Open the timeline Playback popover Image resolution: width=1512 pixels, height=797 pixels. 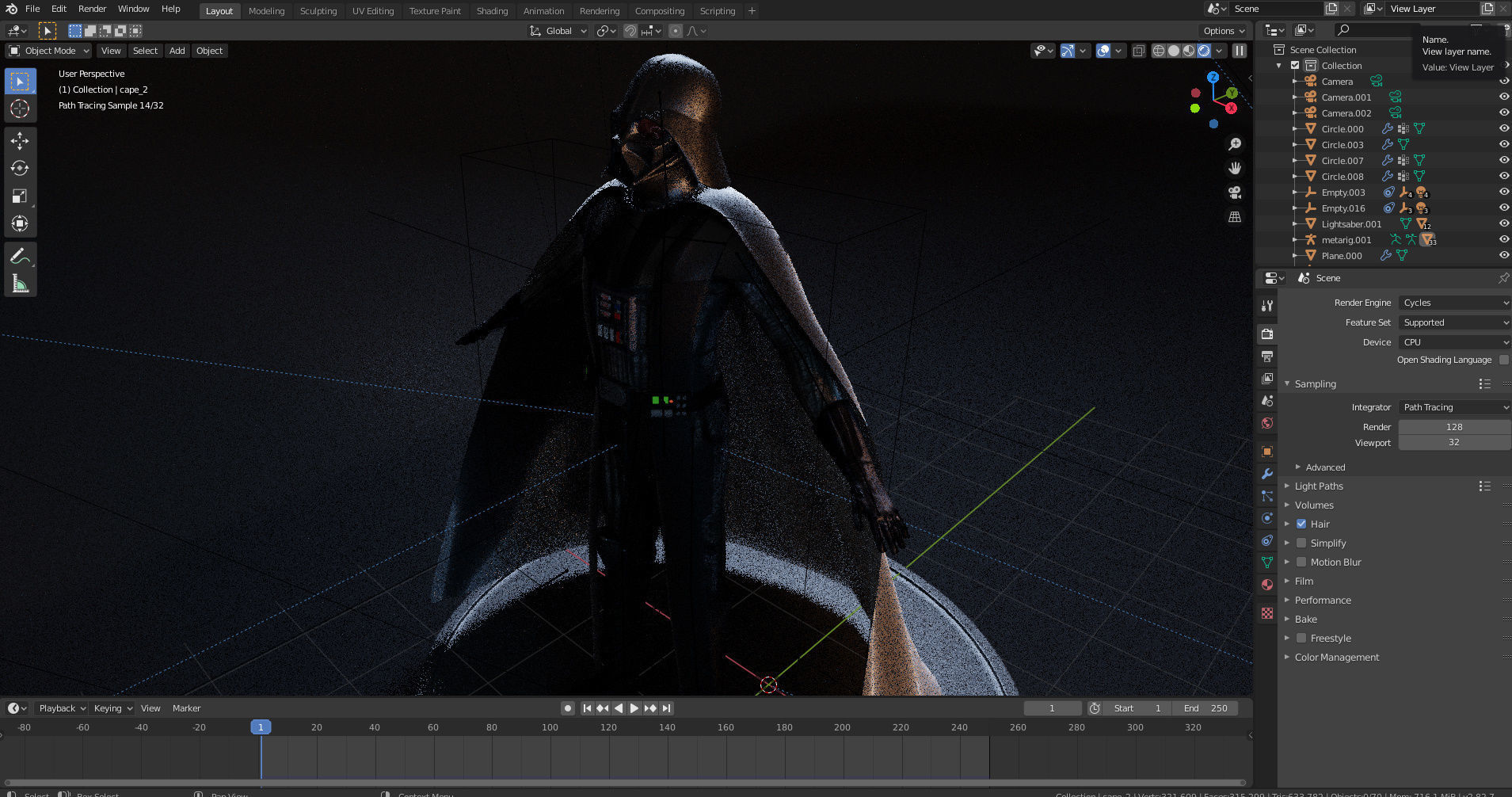pyautogui.click(x=63, y=708)
